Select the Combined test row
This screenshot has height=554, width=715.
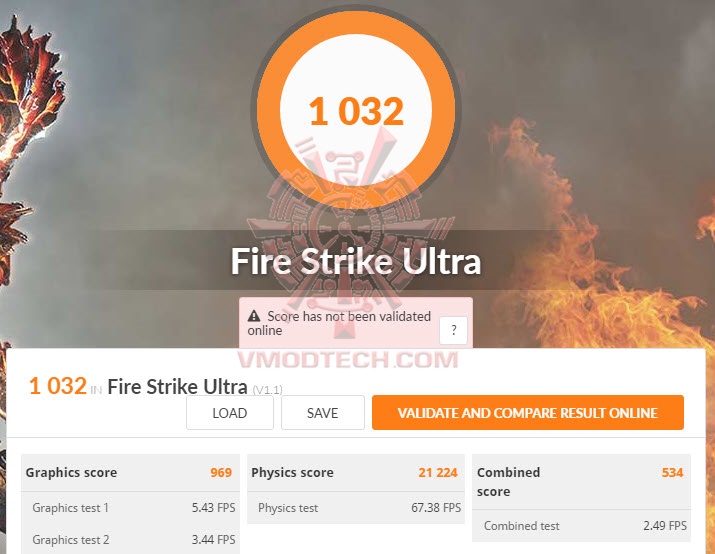point(581,526)
